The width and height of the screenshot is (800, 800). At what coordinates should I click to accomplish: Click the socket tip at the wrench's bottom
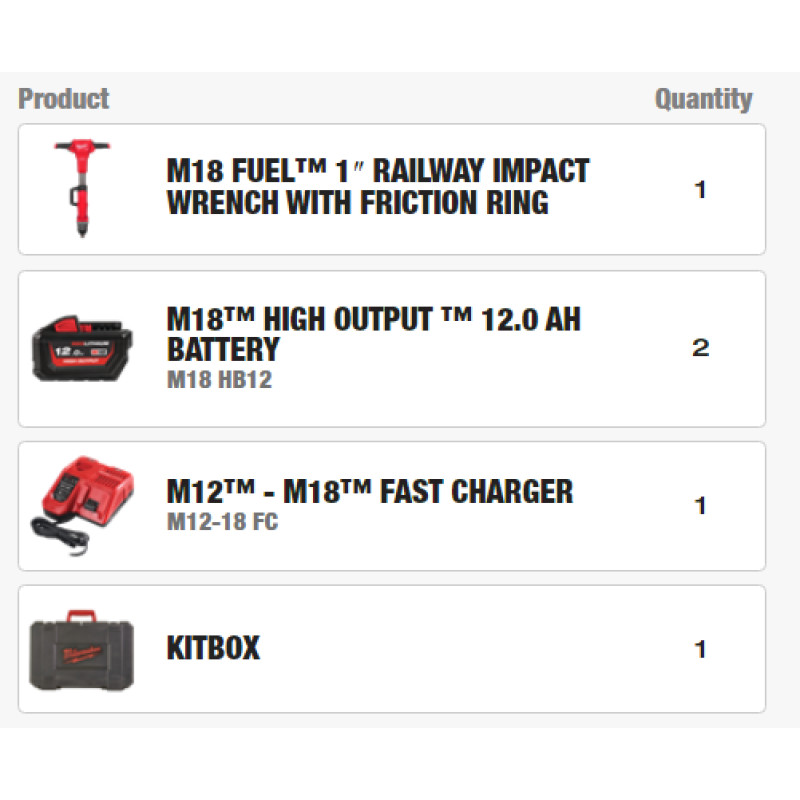[x=82, y=230]
